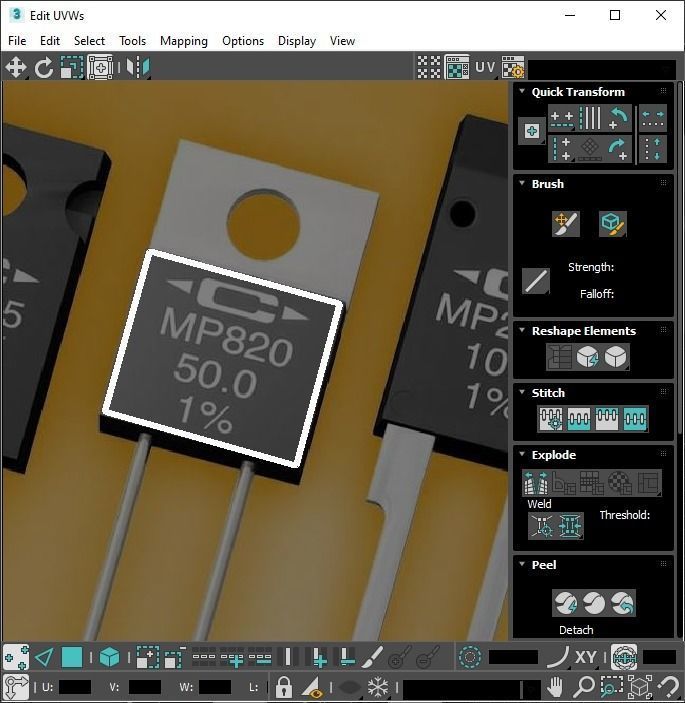Click the Stitch To Source icon

point(607,419)
